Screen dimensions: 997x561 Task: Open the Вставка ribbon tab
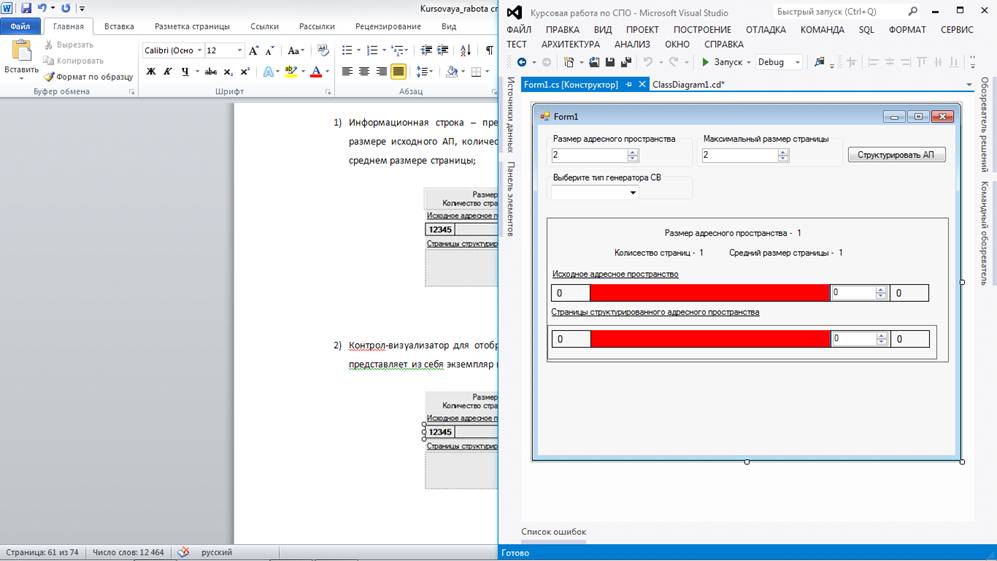119,27
